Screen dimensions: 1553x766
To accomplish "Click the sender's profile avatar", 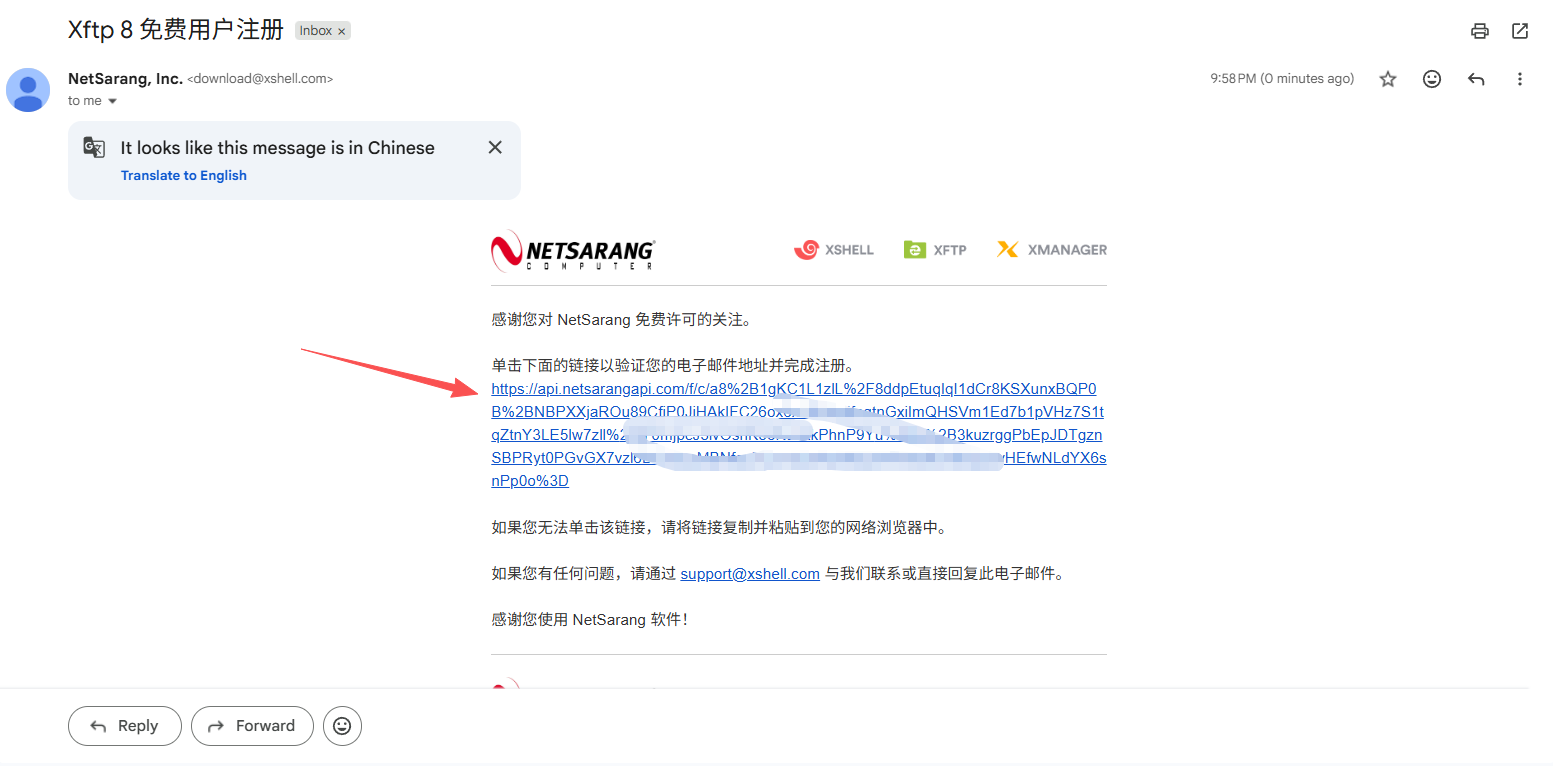I will [x=28, y=90].
